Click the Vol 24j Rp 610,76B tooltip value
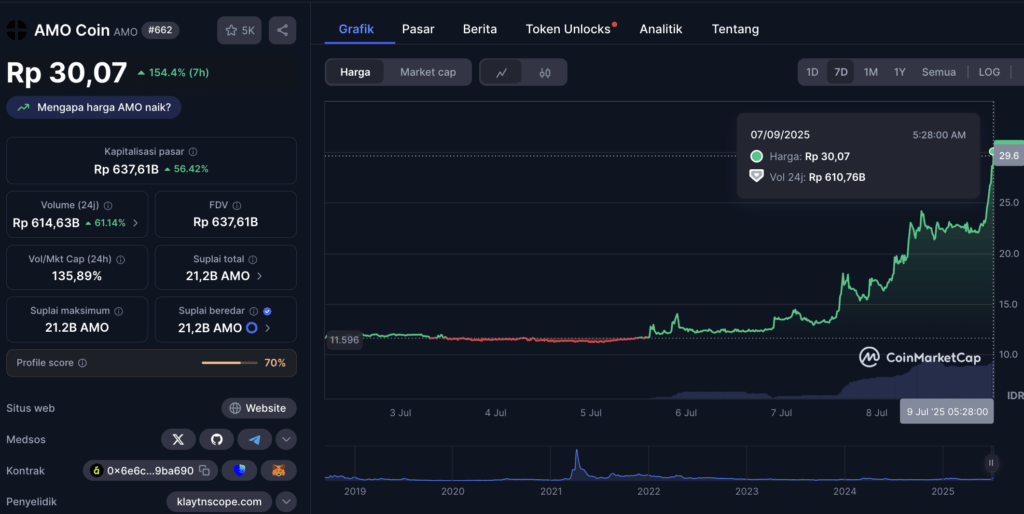Screen dimensions: 1024x514 [x=837, y=177]
